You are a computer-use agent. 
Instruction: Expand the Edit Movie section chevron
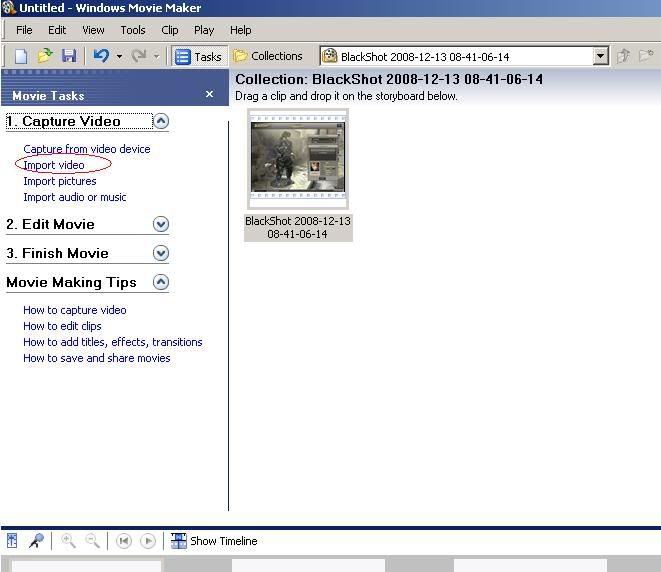coord(161,224)
